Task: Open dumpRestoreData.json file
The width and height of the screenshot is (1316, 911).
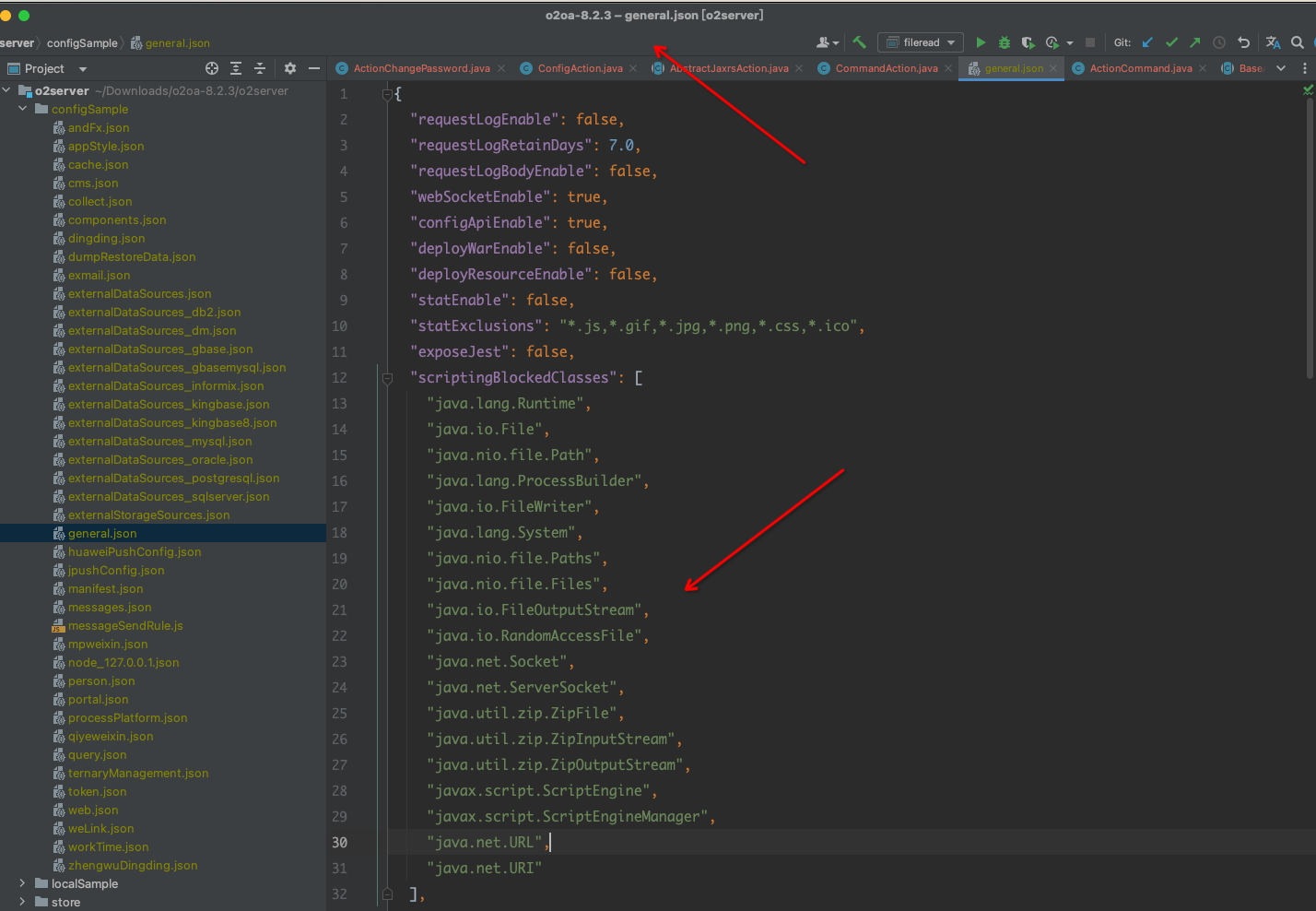Action: pyautogui.click(x=132, y=256)
